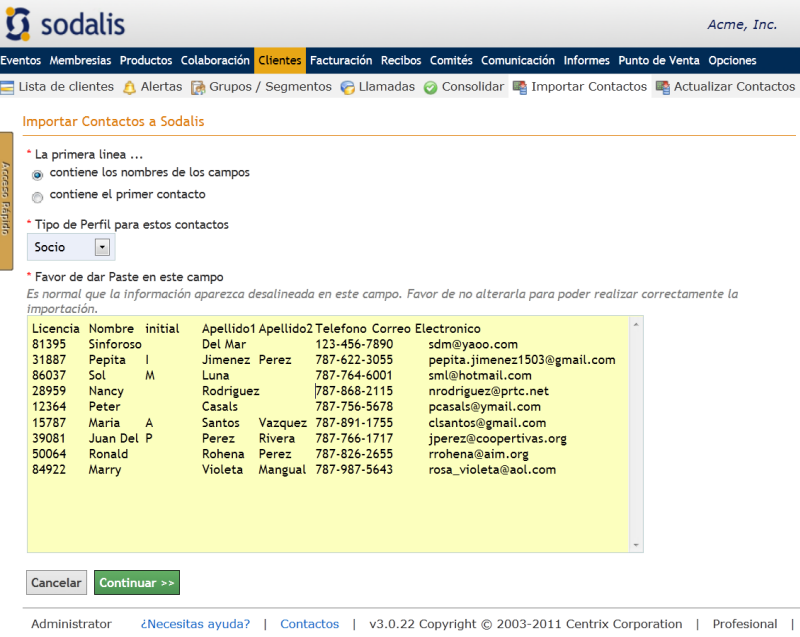Screen dimensions: 800x637
Task: Click the Alertas bell icon
Action: [129, 87]
